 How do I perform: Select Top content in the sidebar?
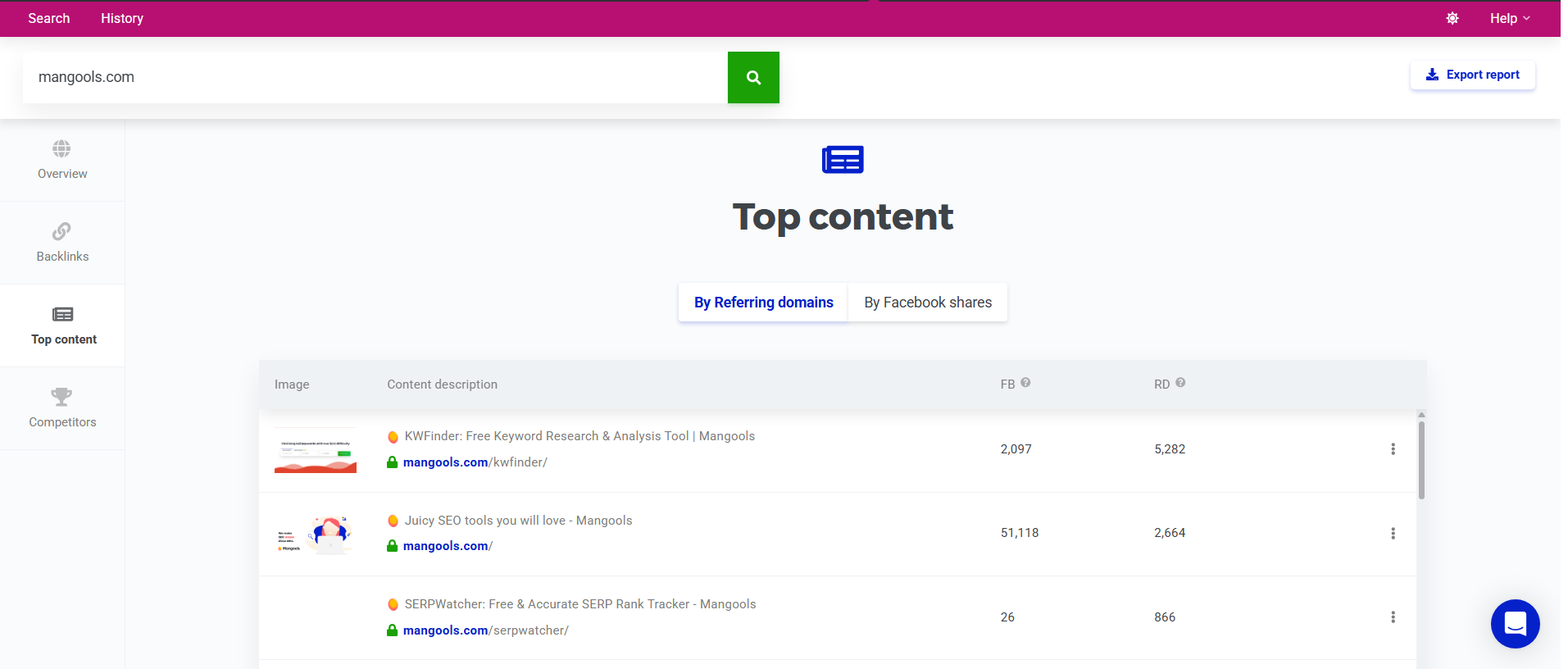click(x=63, y=325)
